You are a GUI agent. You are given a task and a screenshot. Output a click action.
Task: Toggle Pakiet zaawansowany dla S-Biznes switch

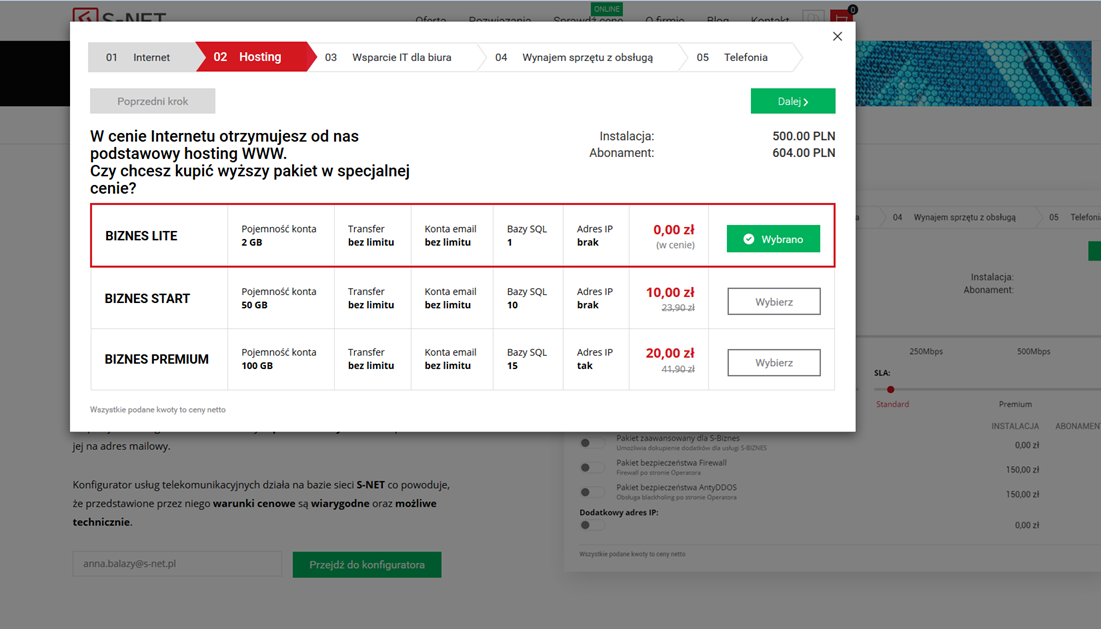pyautogui.click(x=592, y=443)
